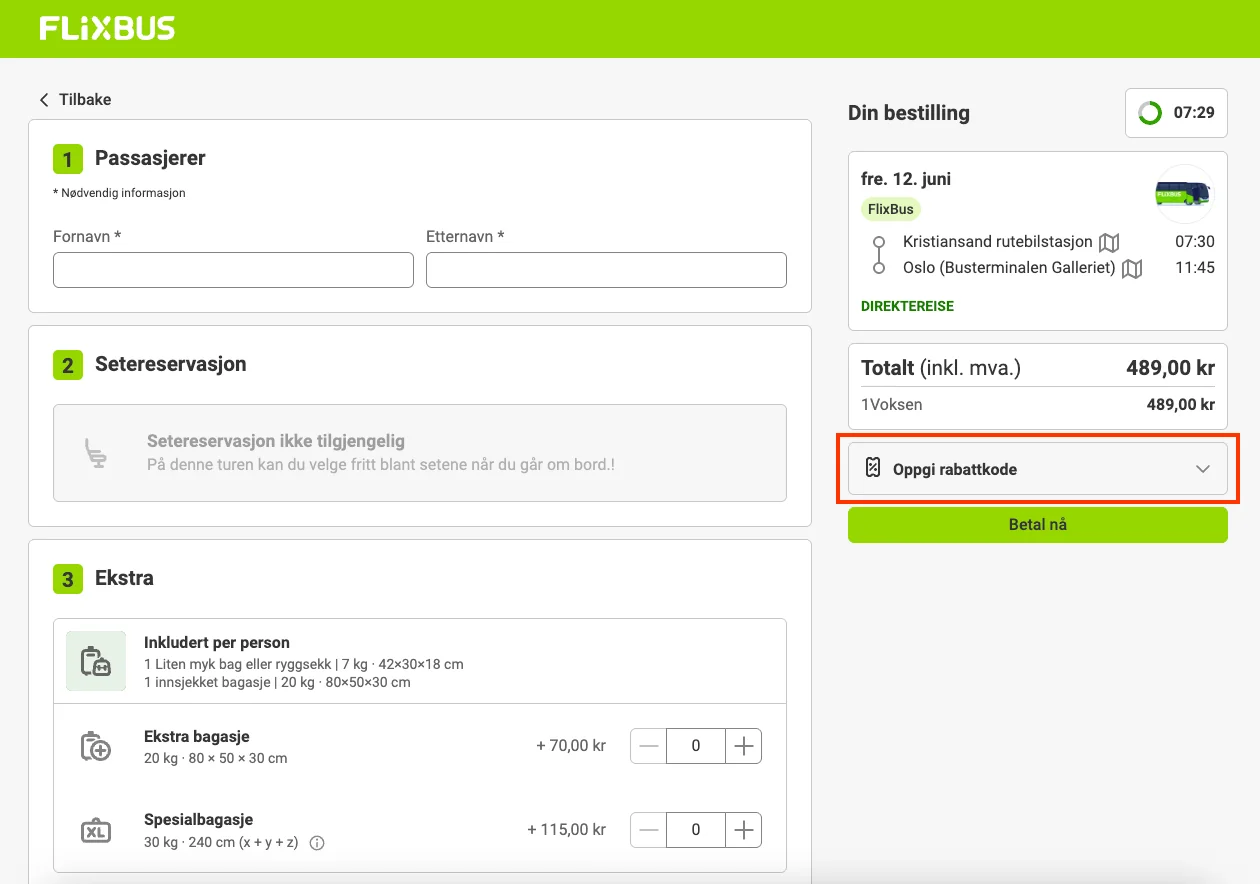
Task: Click the 1Voksen passenger line
Action: point(1038,405)
